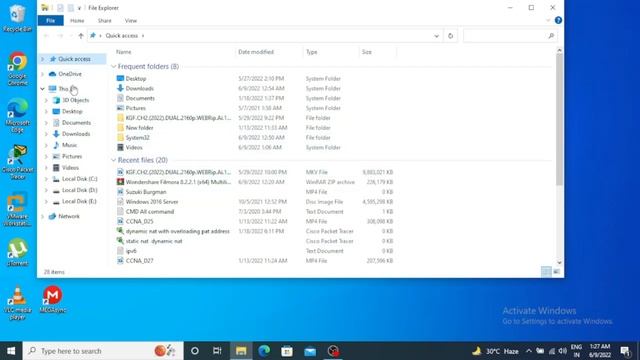Viewport: 640px width, 360px height.
Task: Select the Suzuki Burgman MP4 file
Action: click(146, 192)
